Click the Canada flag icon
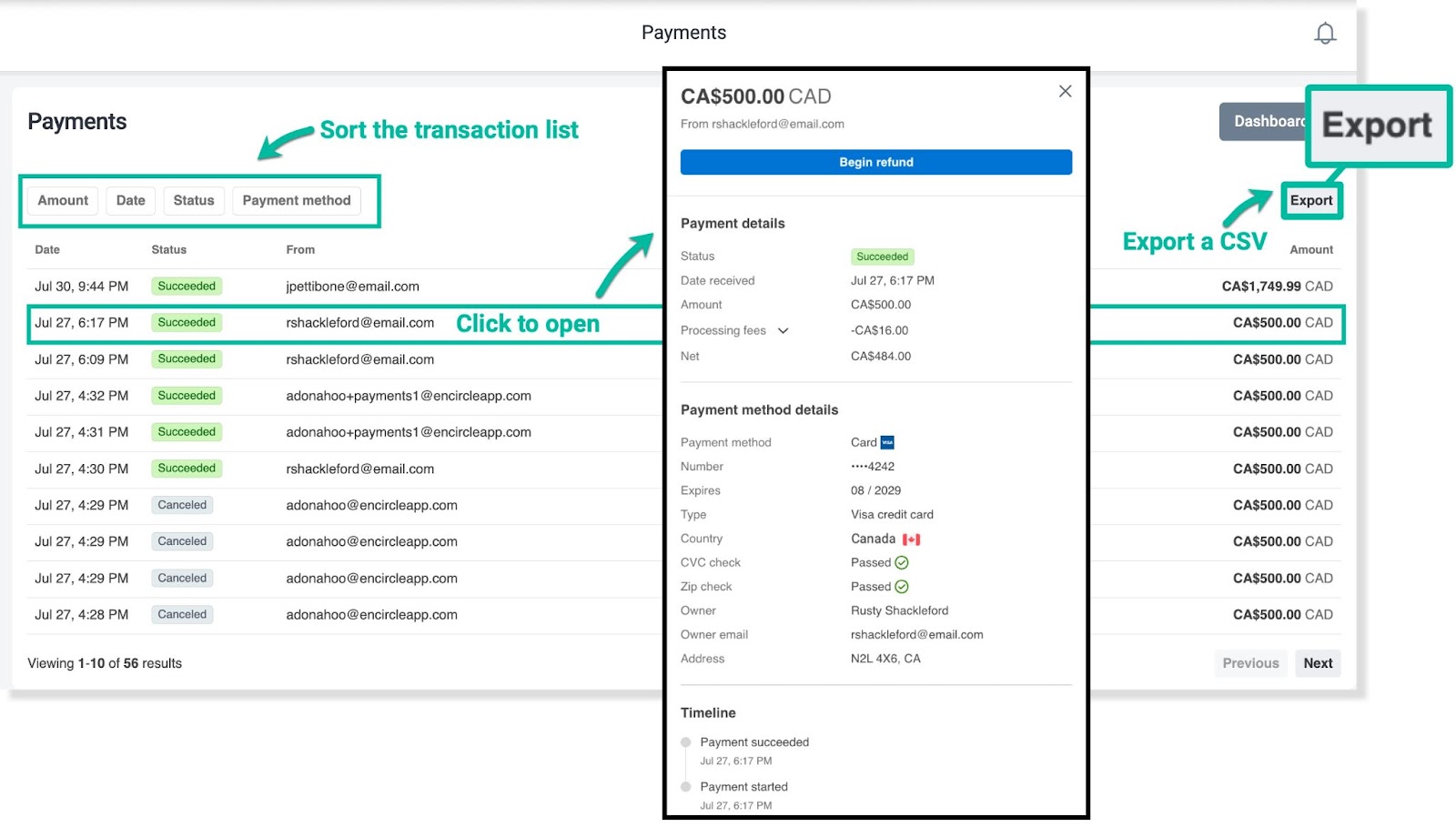1456x837 pixels. click(911, 540)
